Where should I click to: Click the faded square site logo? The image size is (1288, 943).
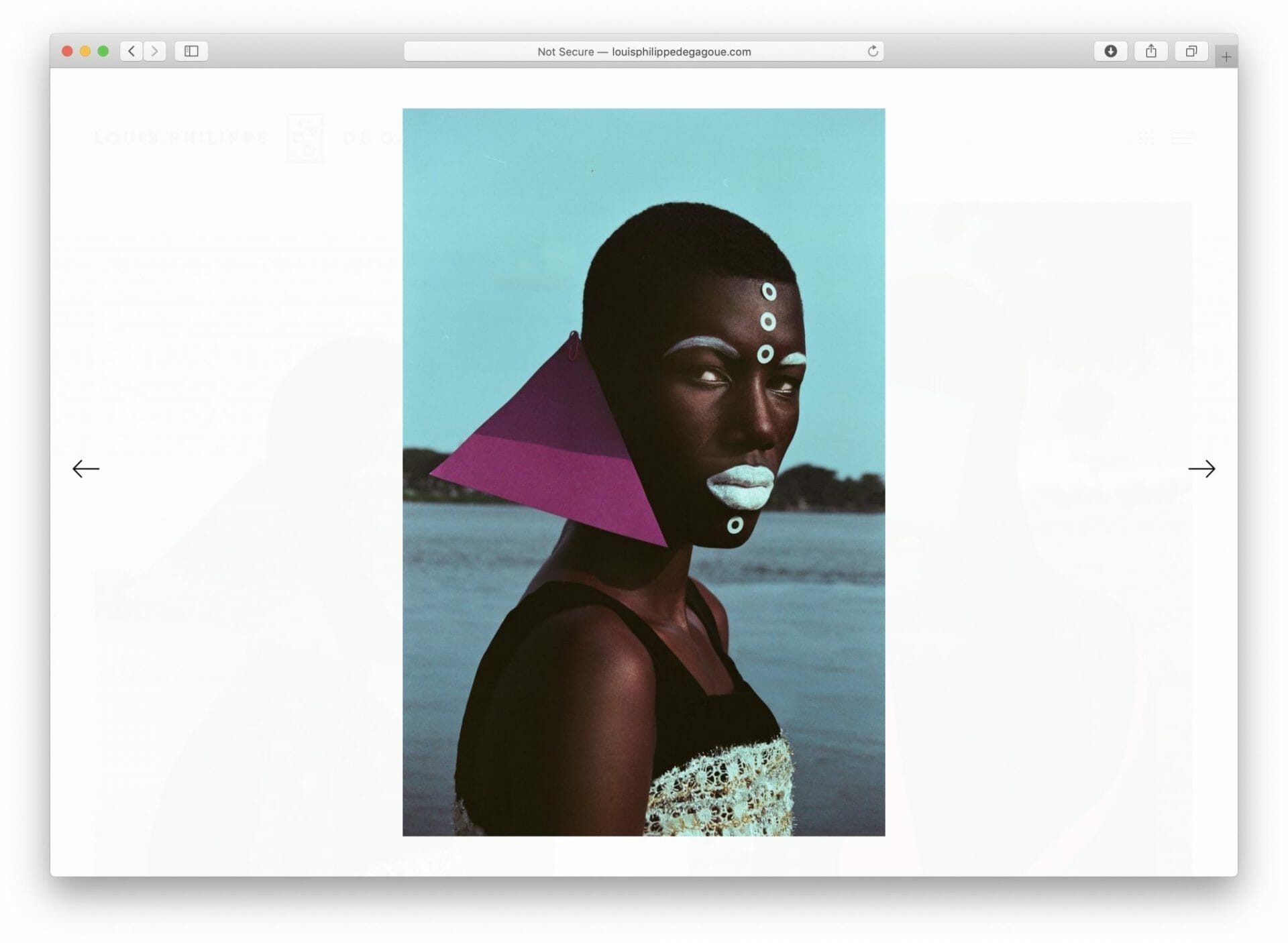click(305, 138)
